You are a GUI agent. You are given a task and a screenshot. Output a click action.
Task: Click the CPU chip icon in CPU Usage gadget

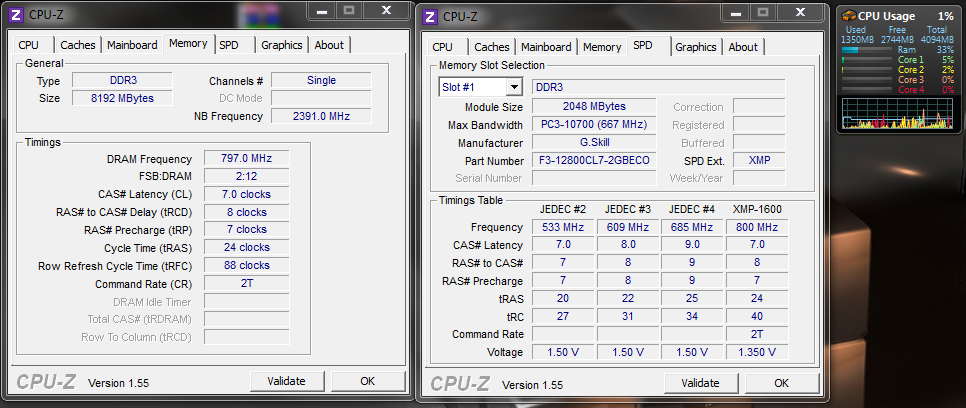848,16
